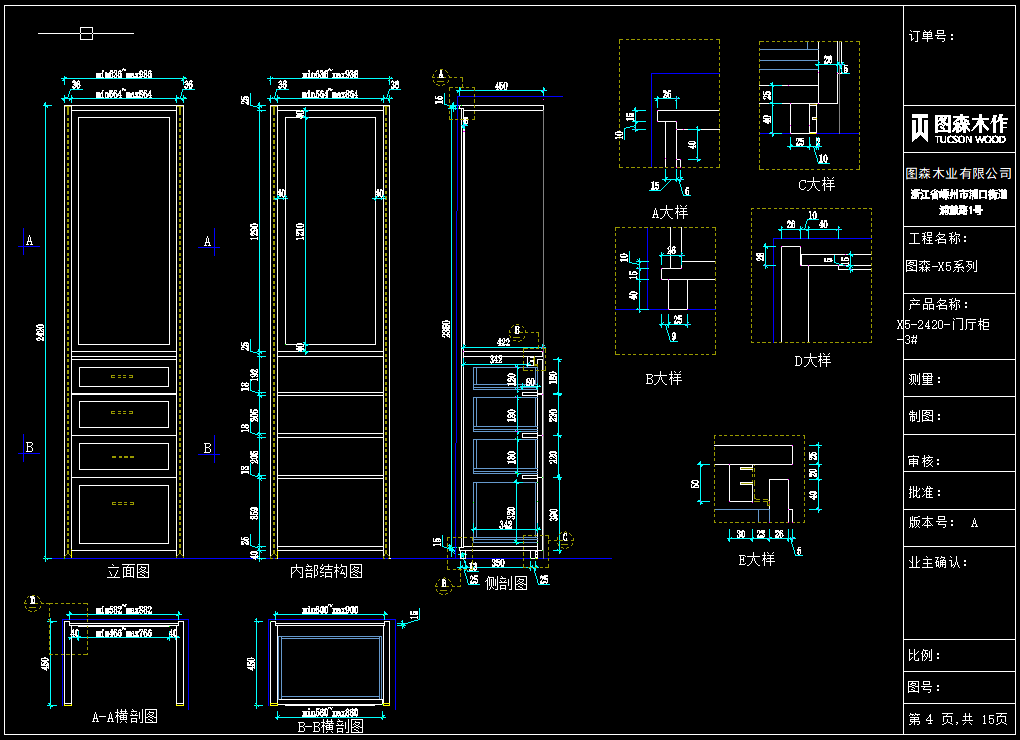The image size is (1020, 740).
Task: Select the E大样 detail drawing
Action: (758, 479)
